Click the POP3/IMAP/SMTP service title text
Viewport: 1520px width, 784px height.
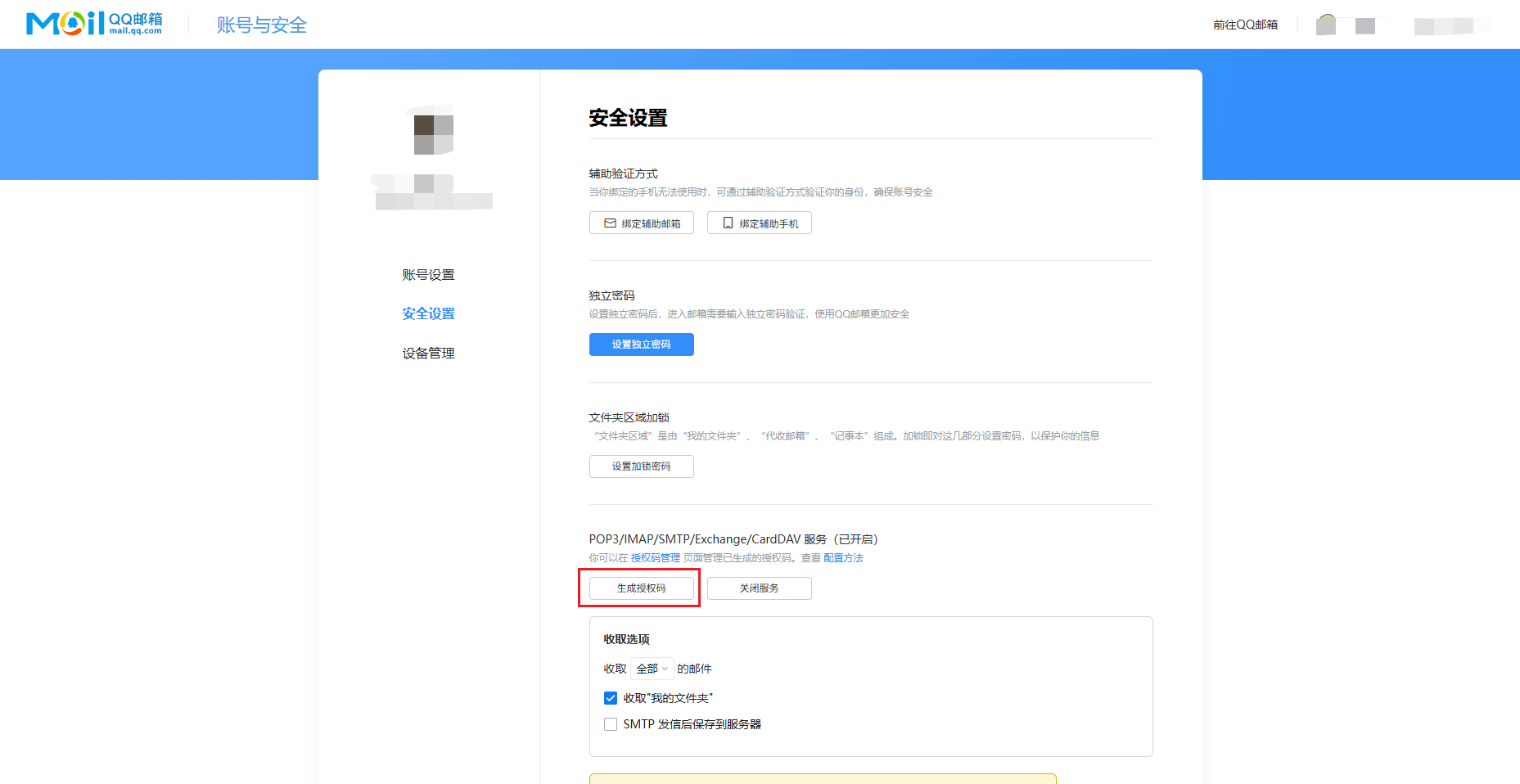tap(733, 539)
